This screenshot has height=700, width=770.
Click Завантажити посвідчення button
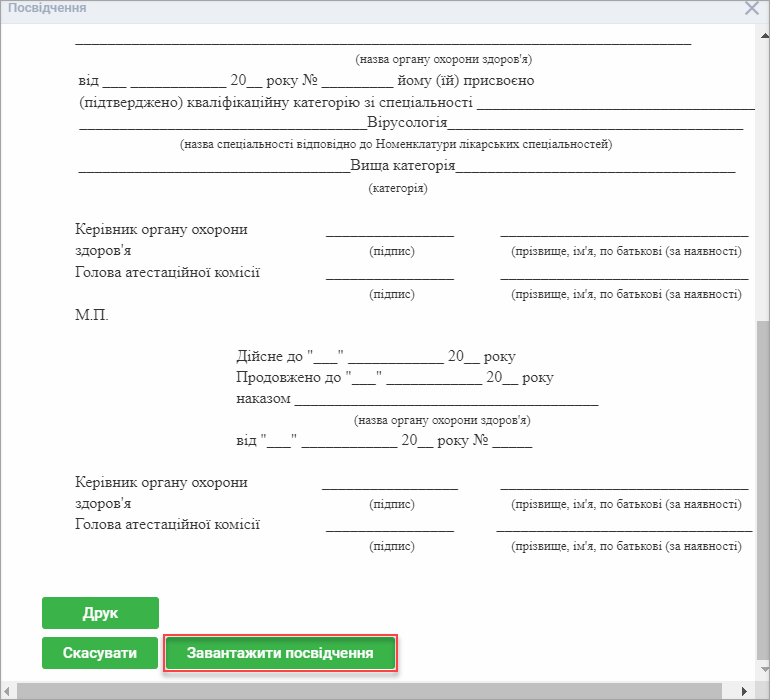pos(280,653)
